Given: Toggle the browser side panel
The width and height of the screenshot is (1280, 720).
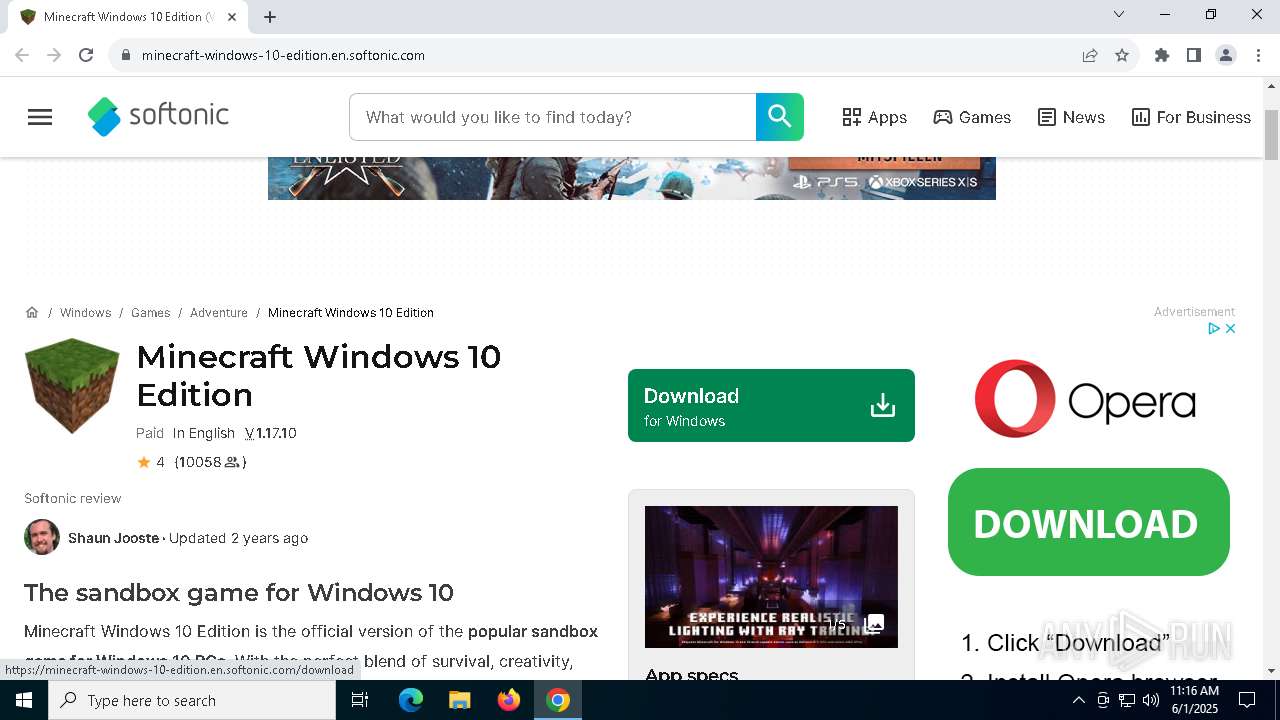Looking at the screenshot, I should click(x=1194, y=55).
